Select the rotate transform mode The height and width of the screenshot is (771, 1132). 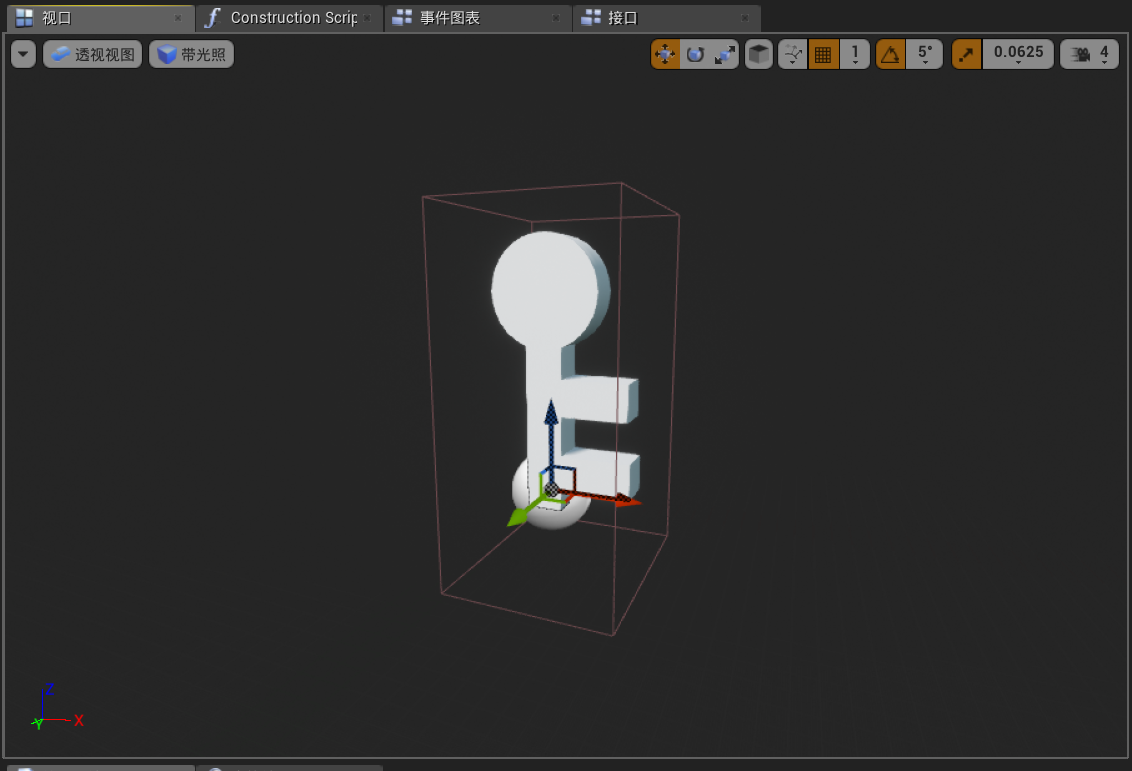click(695, 54)
